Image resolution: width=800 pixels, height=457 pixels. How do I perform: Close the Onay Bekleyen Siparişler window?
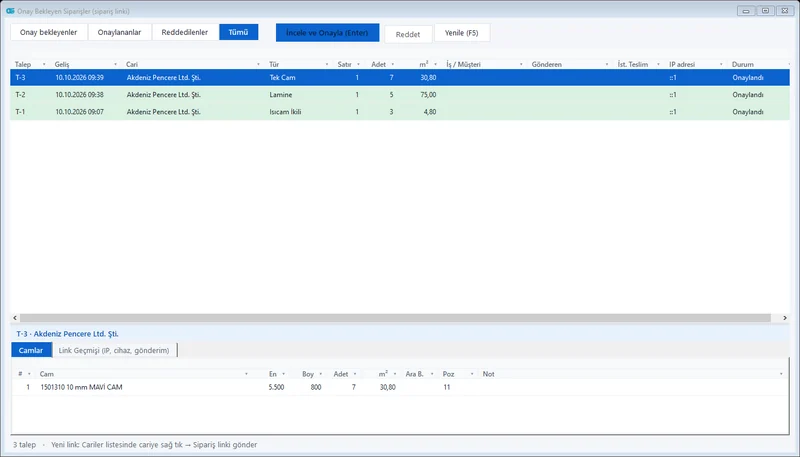785,11
